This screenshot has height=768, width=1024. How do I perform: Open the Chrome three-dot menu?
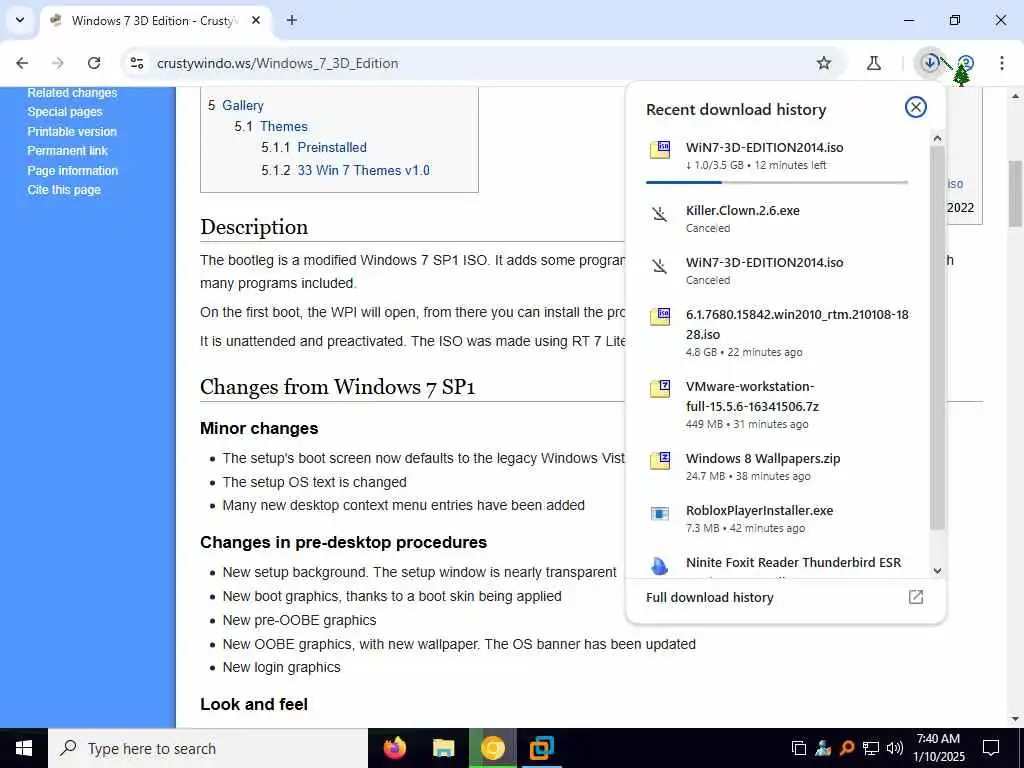pos(1002,63)
